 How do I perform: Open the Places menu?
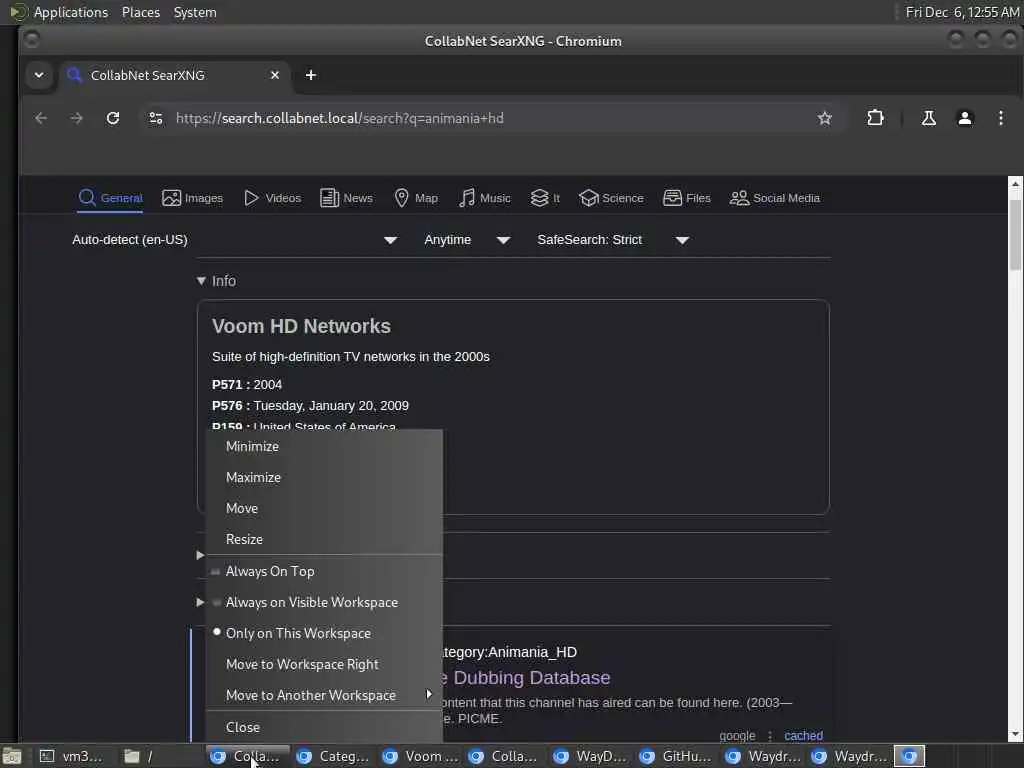(141, 12)
